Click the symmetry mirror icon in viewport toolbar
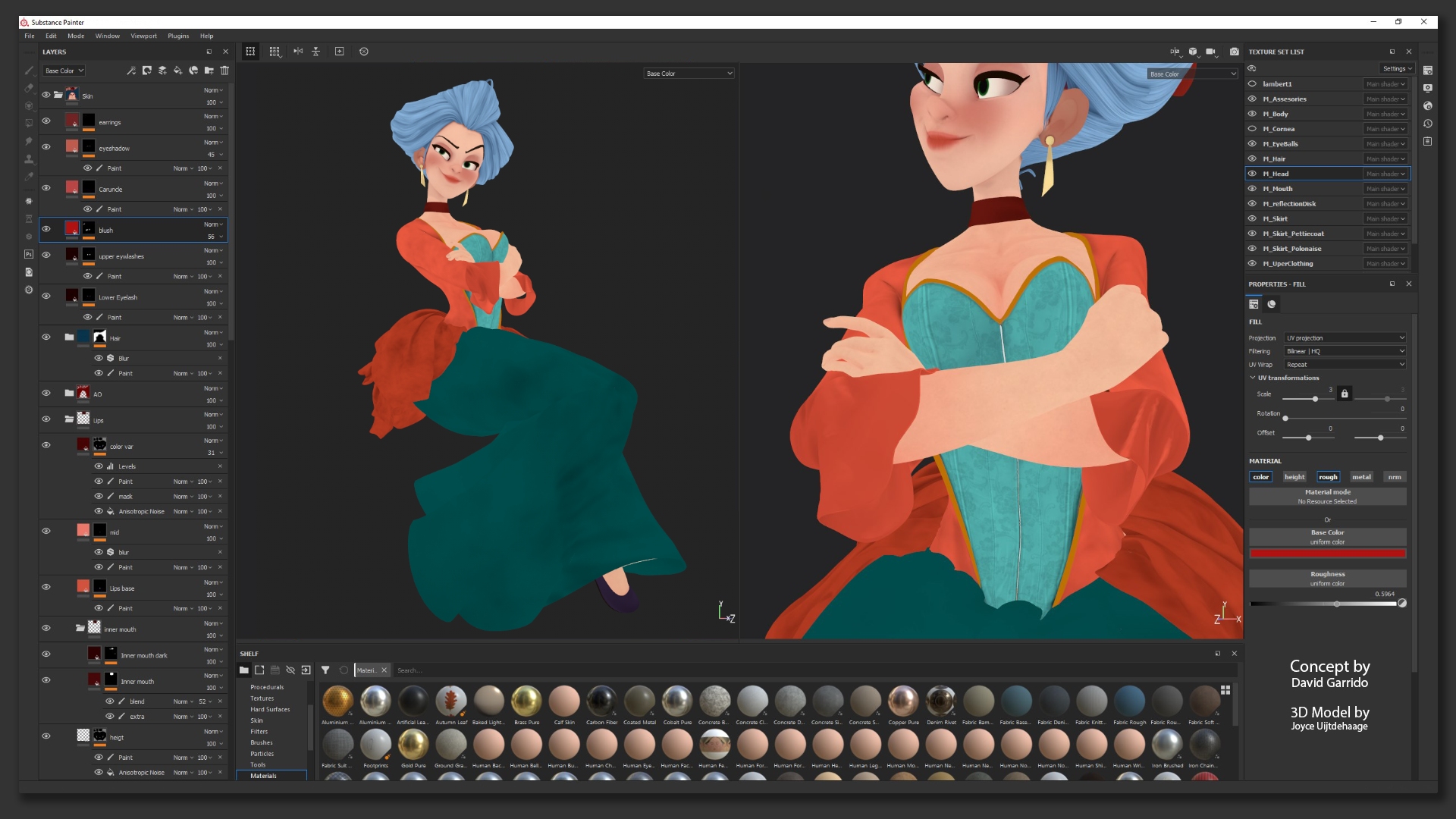1456x819 pixels. (298, 52)
